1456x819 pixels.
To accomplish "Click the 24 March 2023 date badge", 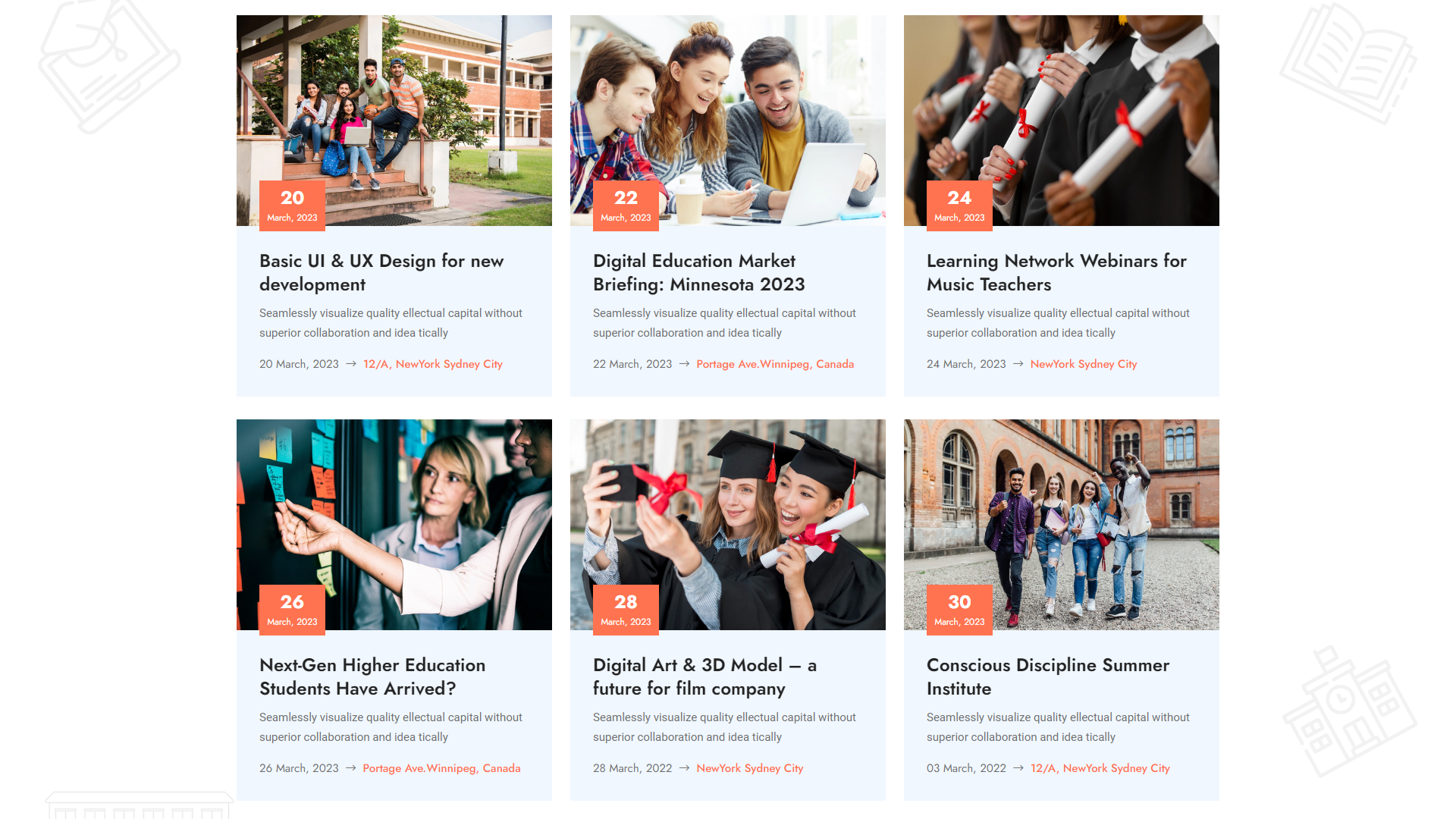I will 959,205.
